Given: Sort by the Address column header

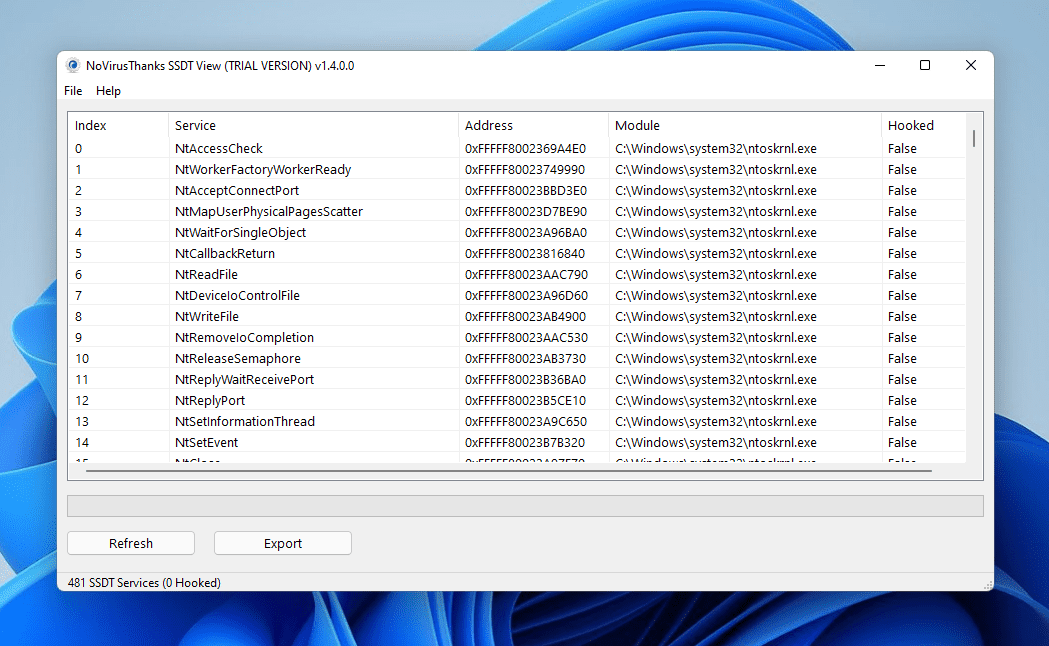Looking at the screenshot, I should pos(533,125).
